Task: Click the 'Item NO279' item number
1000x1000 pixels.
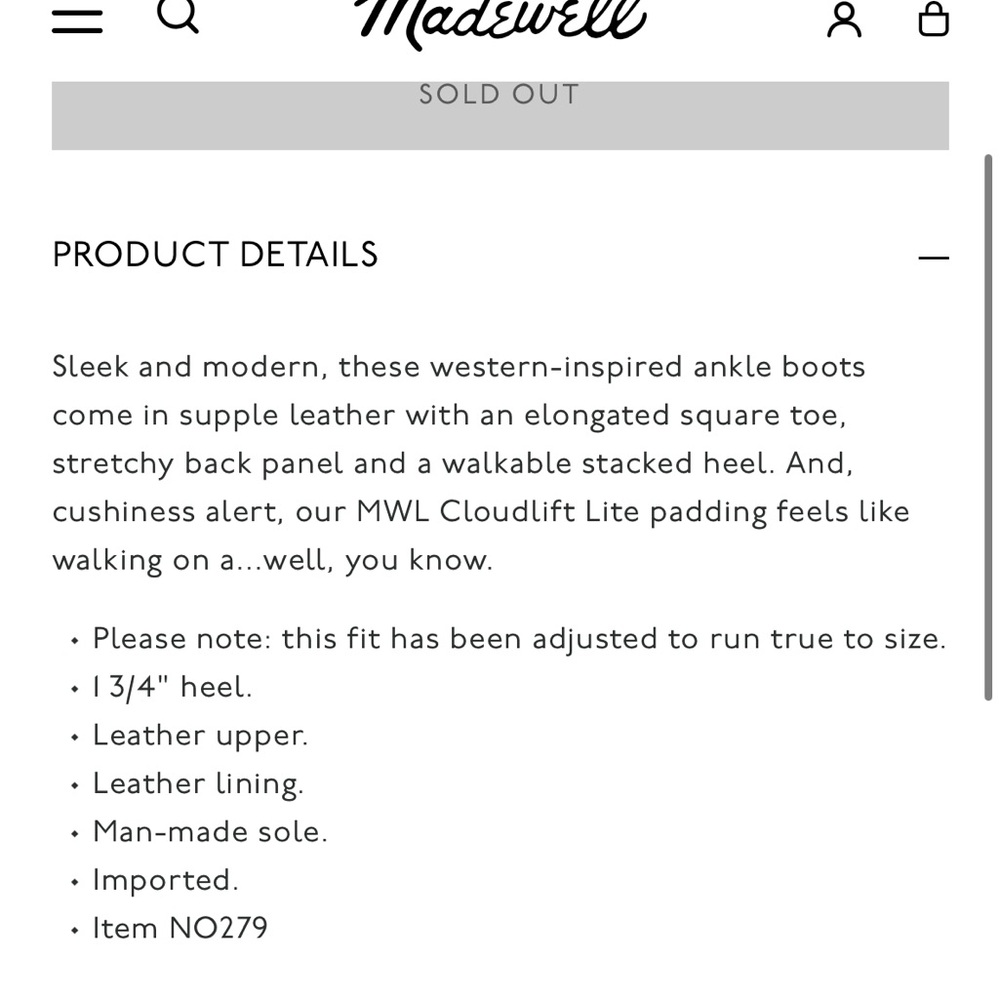Action: [x=180, y=928]
